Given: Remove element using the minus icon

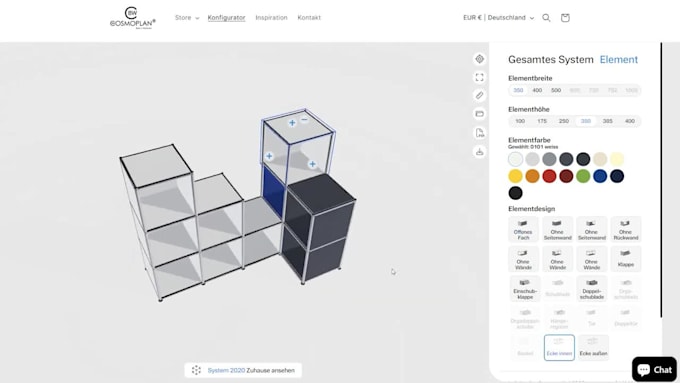Looking at the screenshot, I should point(304,119).
